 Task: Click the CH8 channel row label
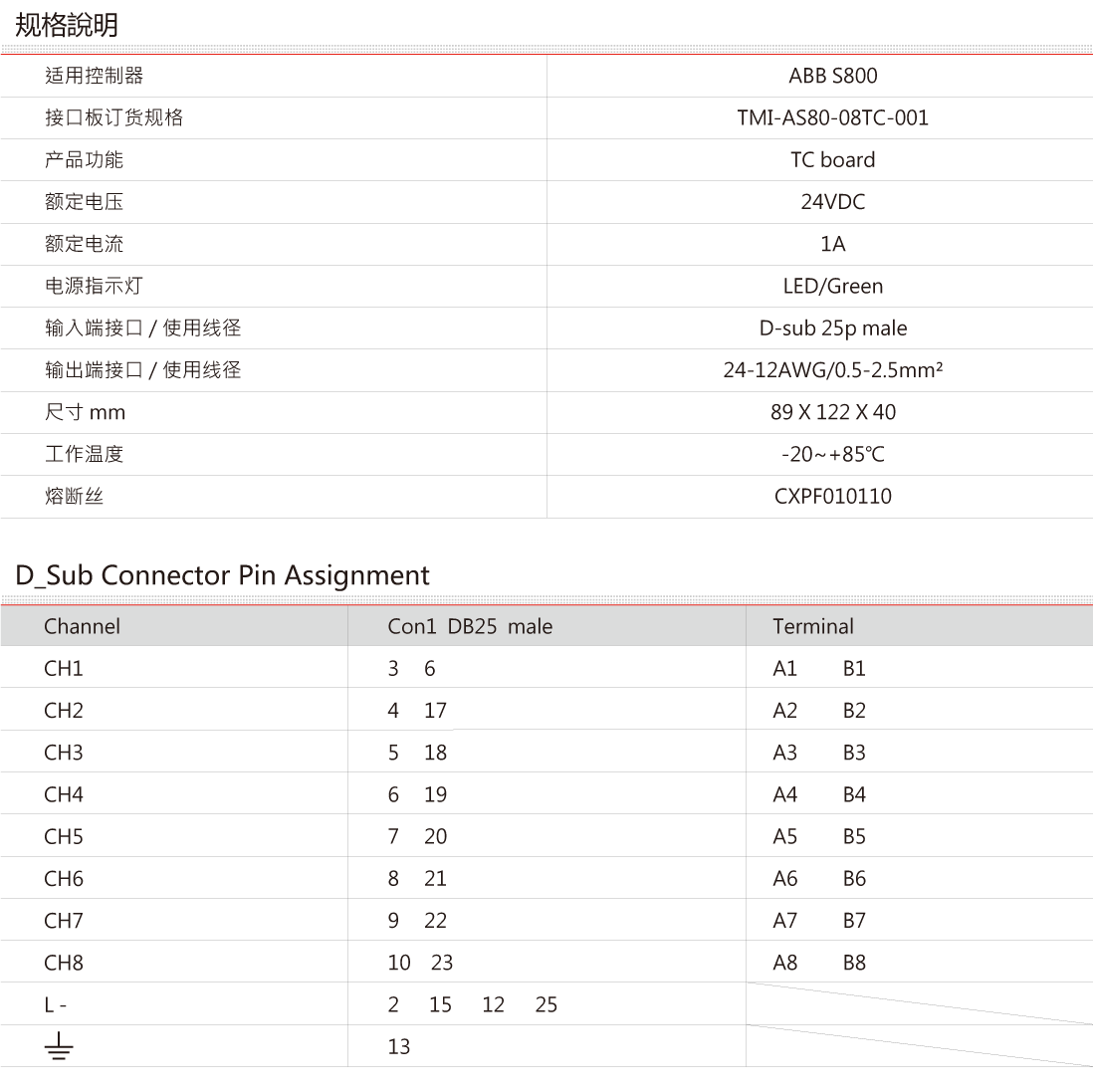click(63, 963)
